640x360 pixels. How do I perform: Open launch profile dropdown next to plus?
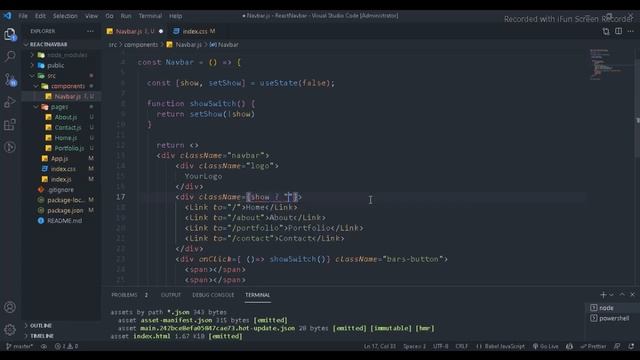point(611,295)
